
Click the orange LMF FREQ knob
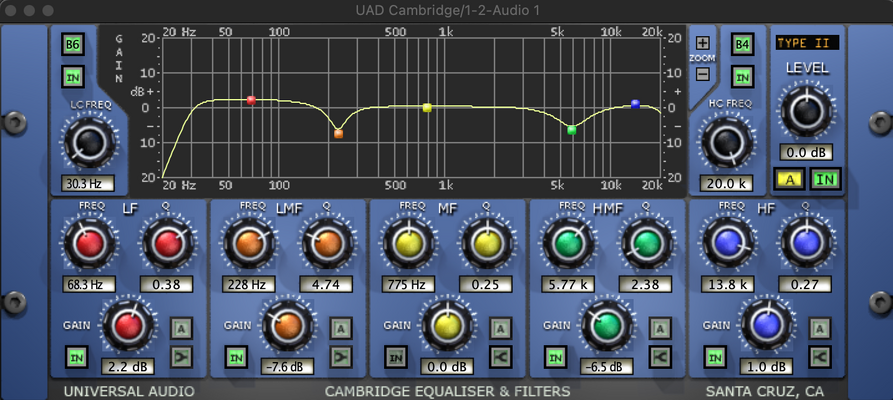coord(249,243)
